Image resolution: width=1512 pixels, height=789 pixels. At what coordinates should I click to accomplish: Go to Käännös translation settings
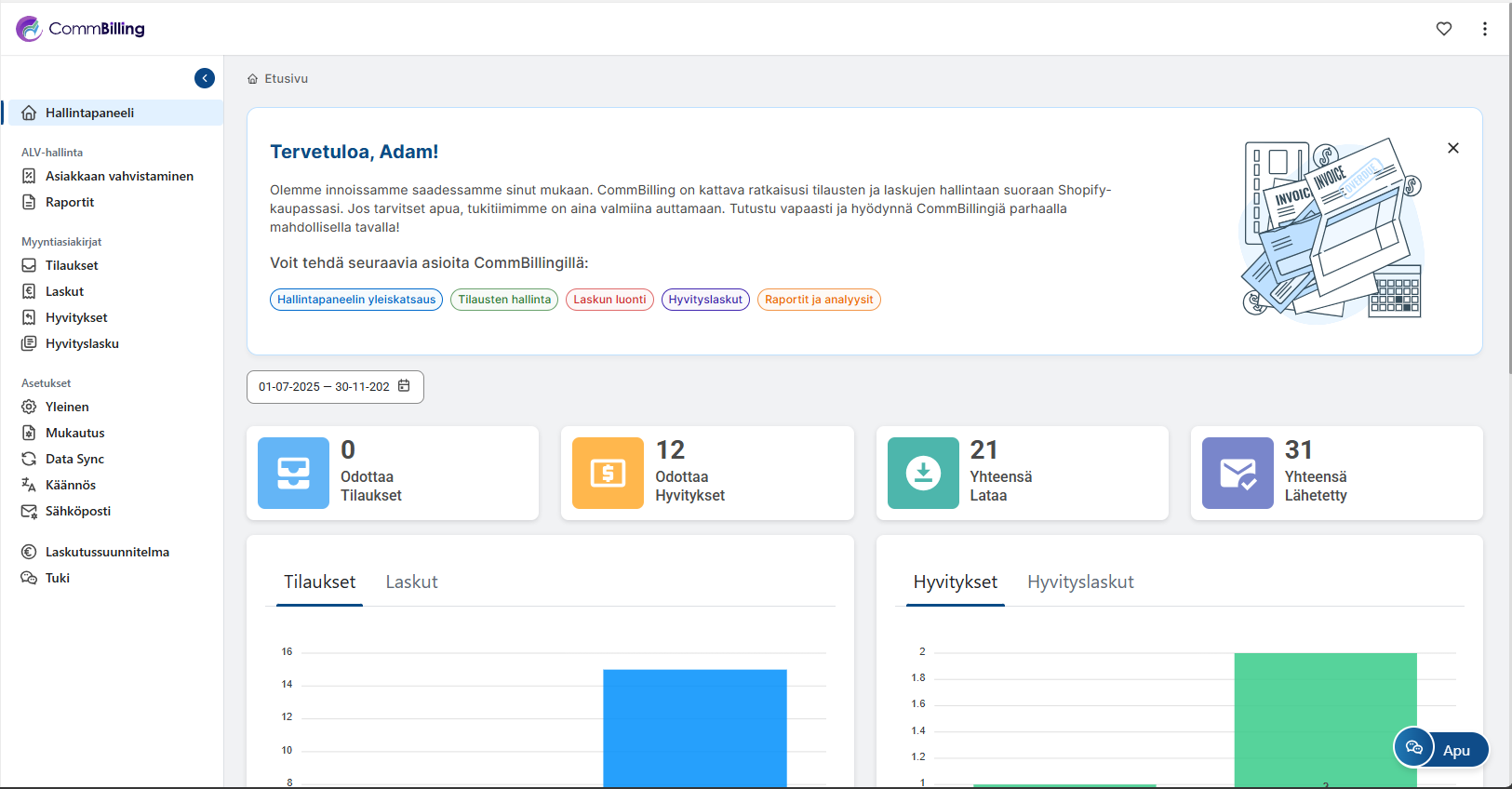point(71,485)
